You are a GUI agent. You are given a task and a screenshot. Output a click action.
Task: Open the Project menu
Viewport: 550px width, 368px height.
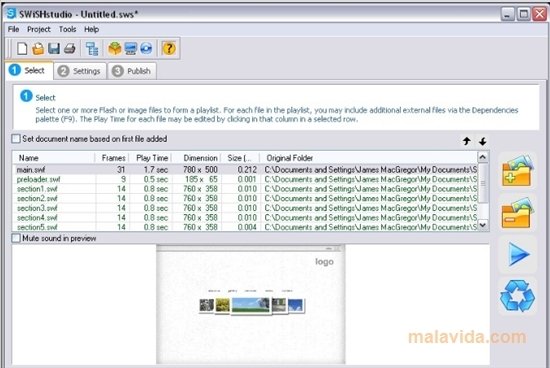(x=39, y=29)
